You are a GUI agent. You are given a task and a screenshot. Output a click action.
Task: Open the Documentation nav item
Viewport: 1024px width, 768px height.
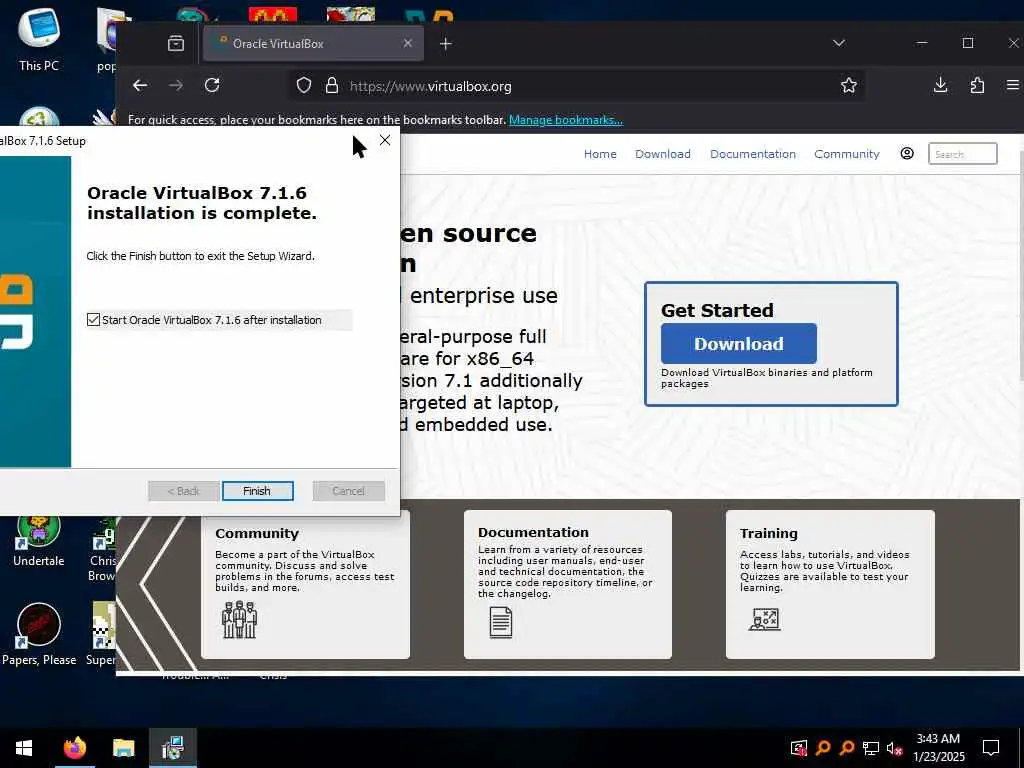(x=752, y=154)
